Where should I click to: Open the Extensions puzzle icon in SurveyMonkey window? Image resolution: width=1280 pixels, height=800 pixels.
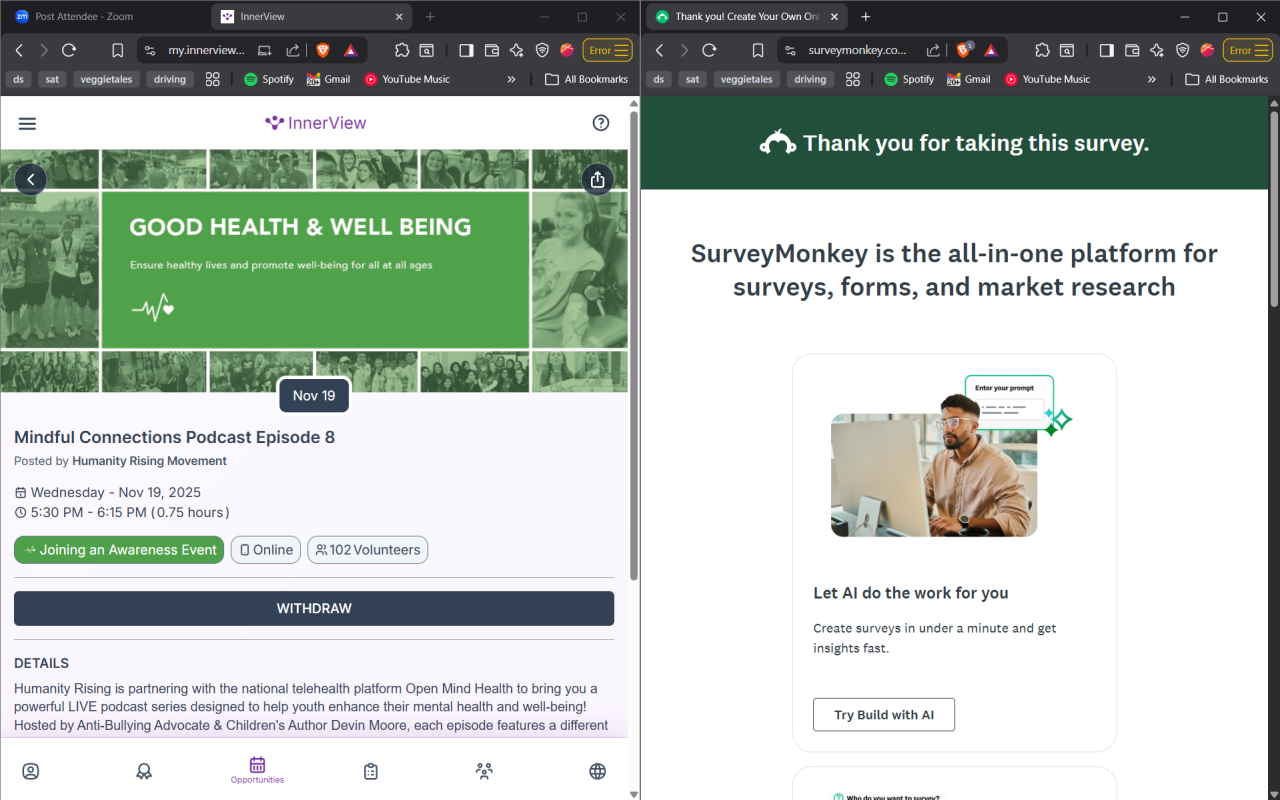[1042, 50]
